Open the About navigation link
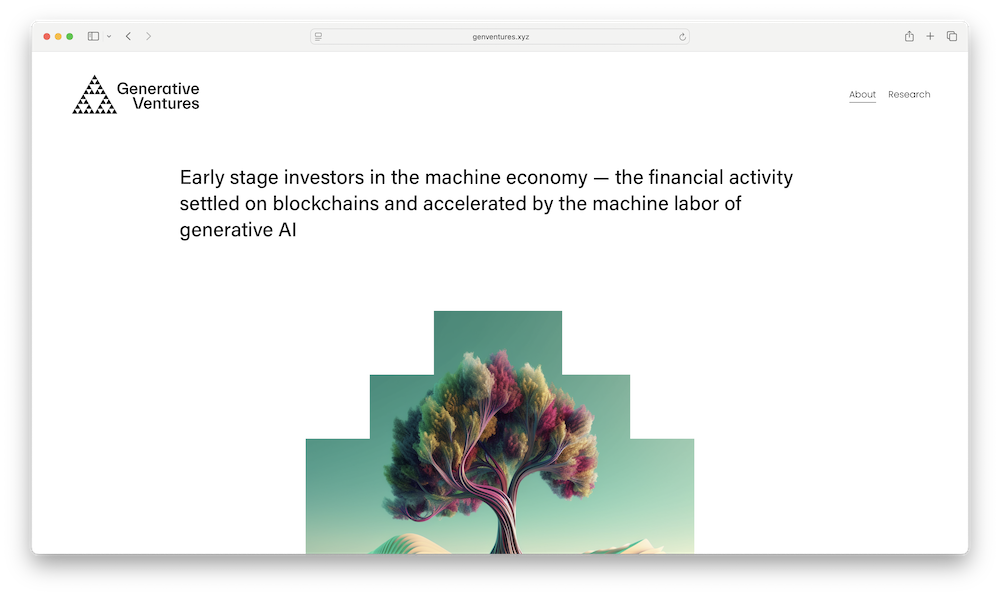 (862, 94)
